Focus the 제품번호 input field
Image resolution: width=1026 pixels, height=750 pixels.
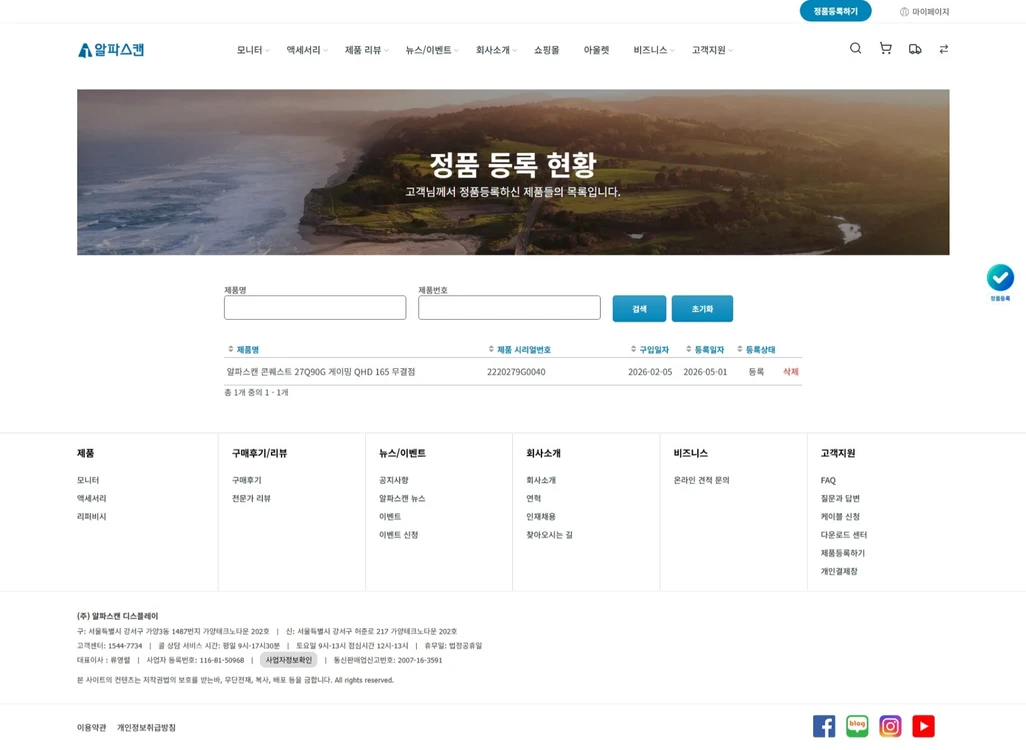(509, 308)
